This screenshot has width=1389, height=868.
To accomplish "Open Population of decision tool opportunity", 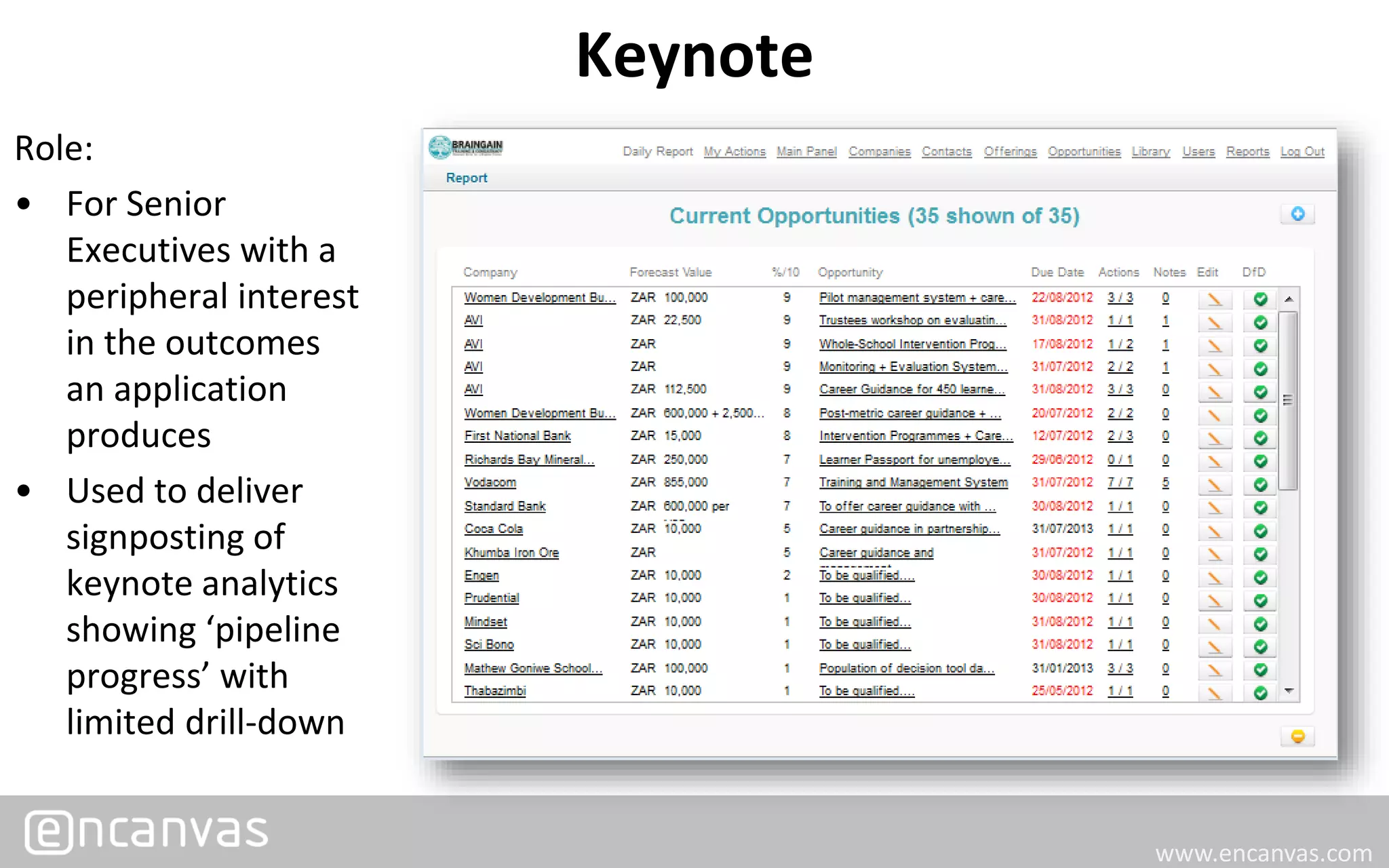I will (x=907, y=668).
